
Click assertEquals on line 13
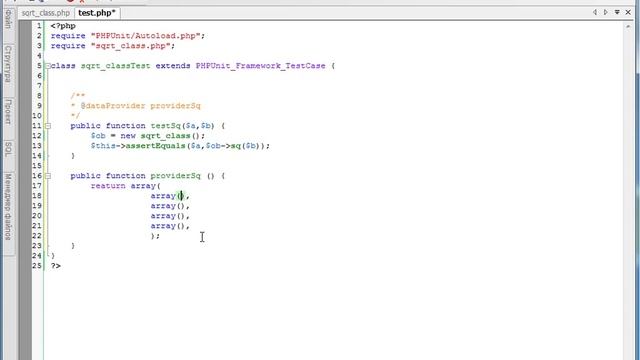tap(156, 146)
